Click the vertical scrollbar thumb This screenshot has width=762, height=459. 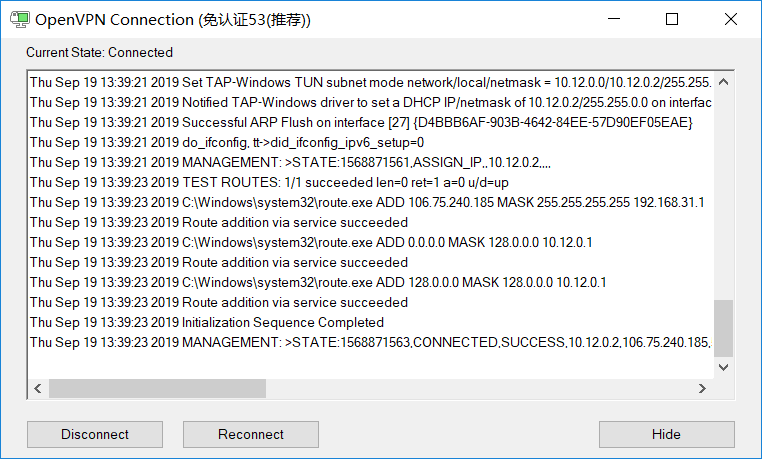tap(723, 329)
